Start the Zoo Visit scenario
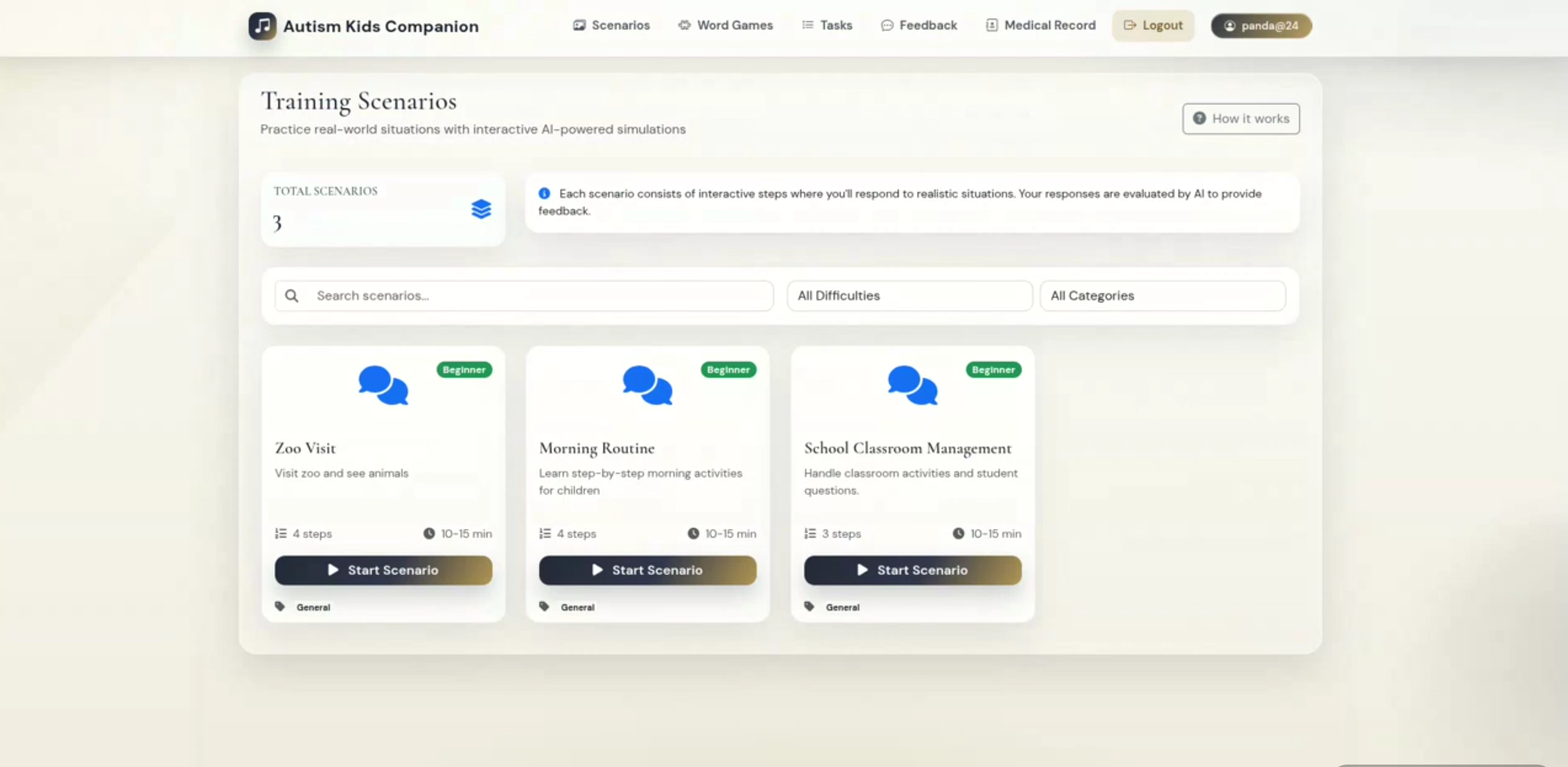The image size is (1568, 767). click(383, 570)
